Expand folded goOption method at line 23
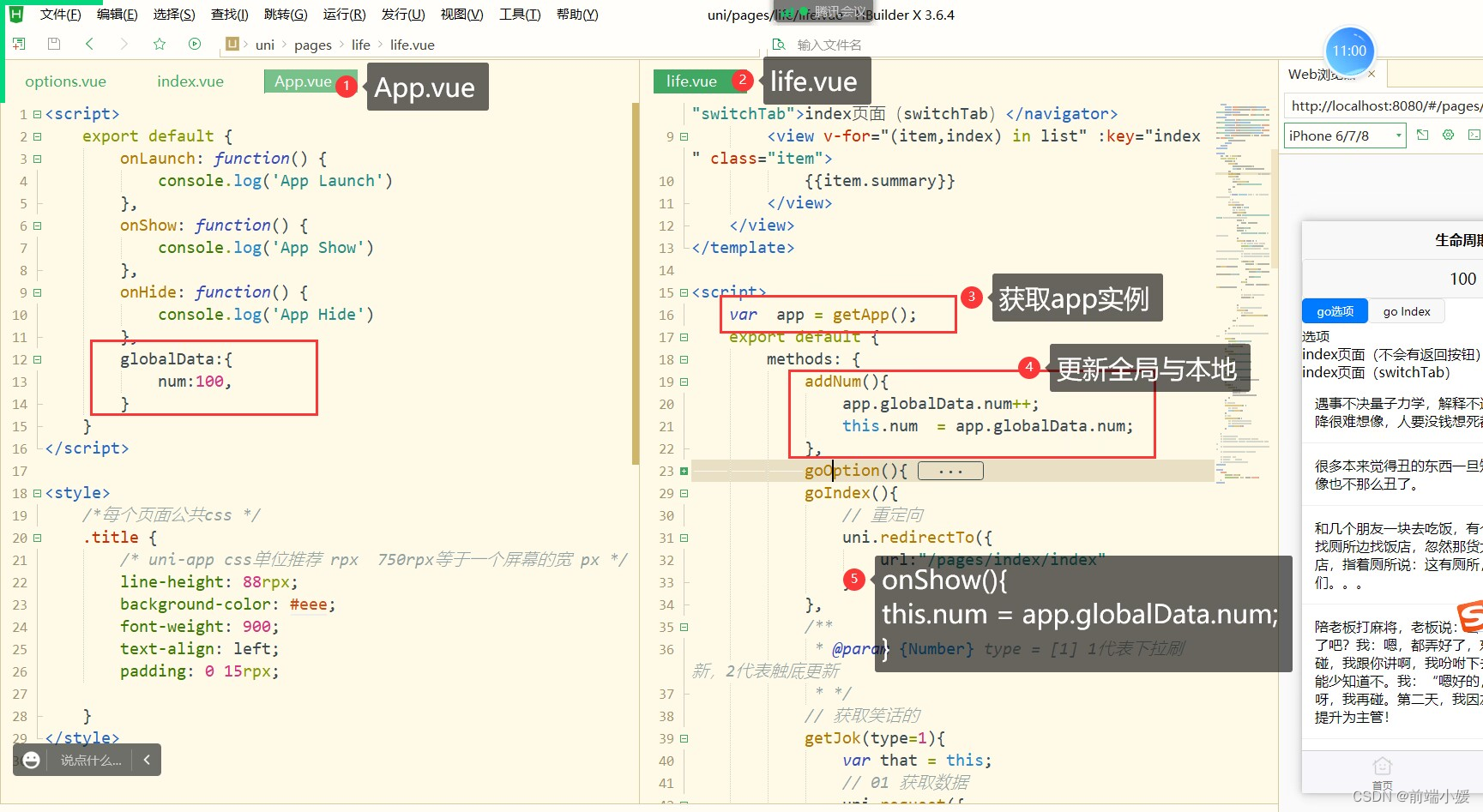The width and height of the screenshot is (1483, 812). (684, 471)
